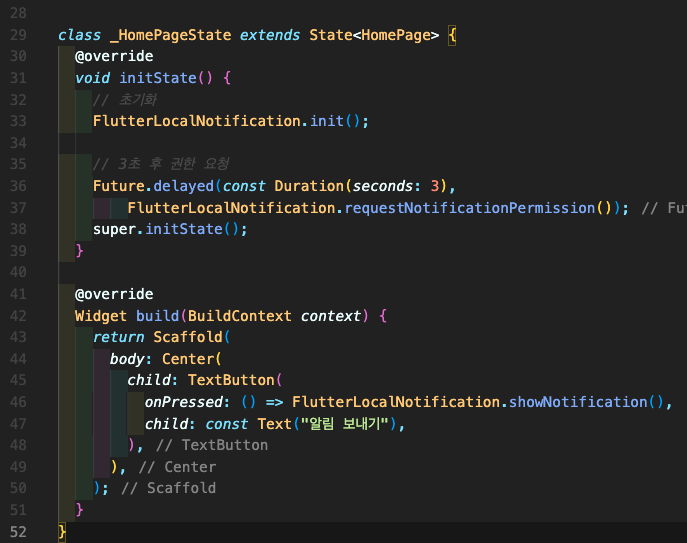The height and width of the screenshot is (543, 687).
Task: Click the comment '// 3초 후 권한 요청'
Action: coord(161,164)
